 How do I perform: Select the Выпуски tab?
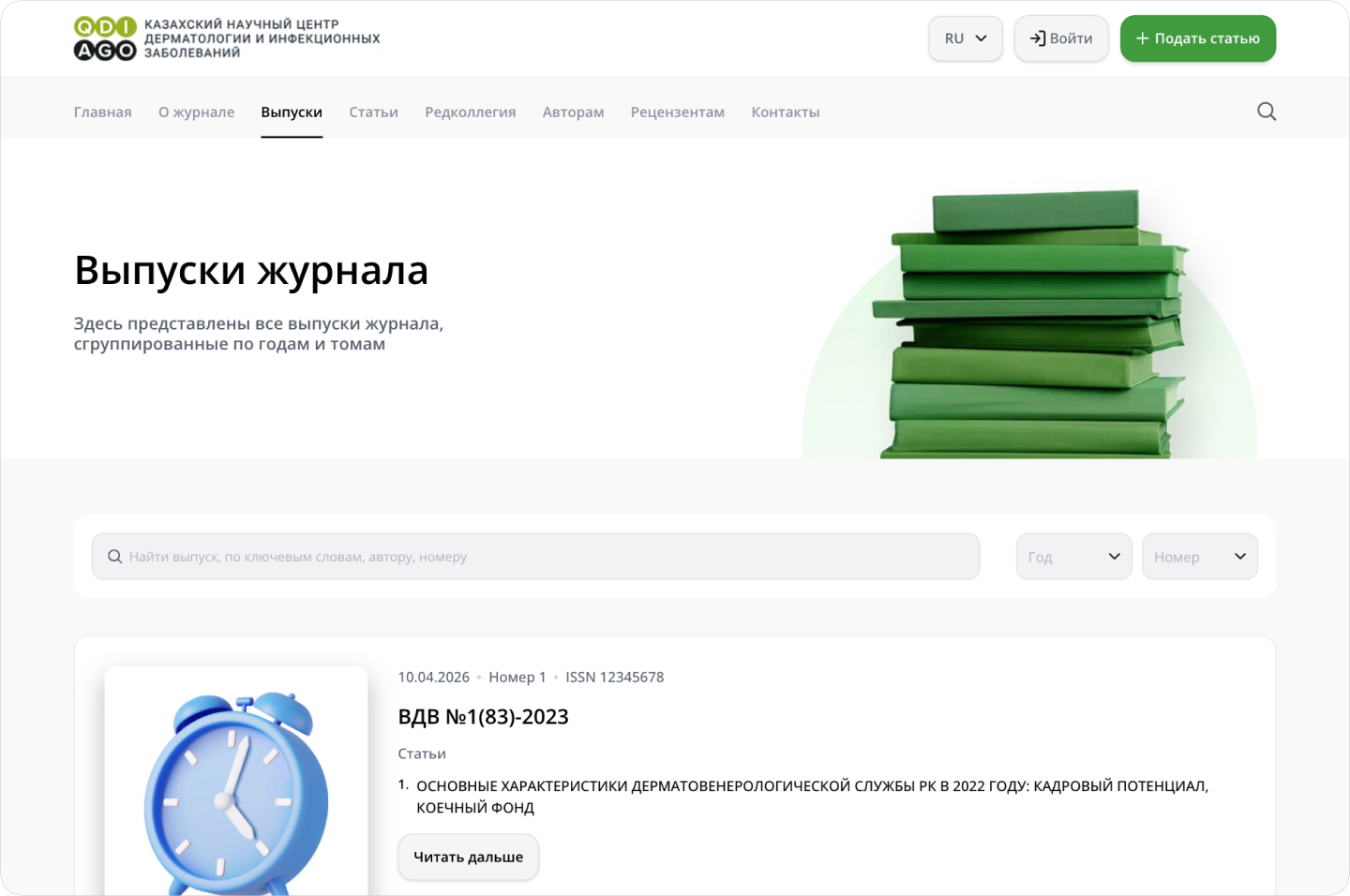pos(292,112)
